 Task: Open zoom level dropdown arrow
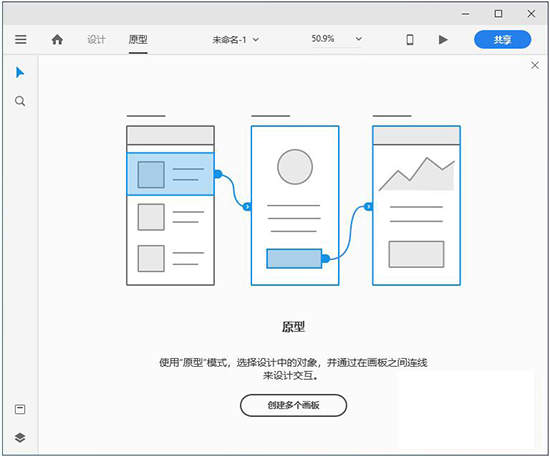pyautogui.click(x=358, y=39)
